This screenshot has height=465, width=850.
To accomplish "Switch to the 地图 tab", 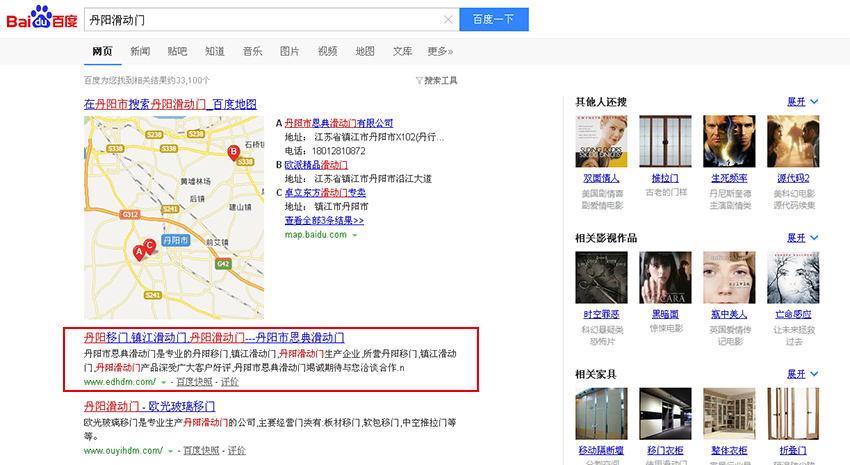I will [365, 51].
